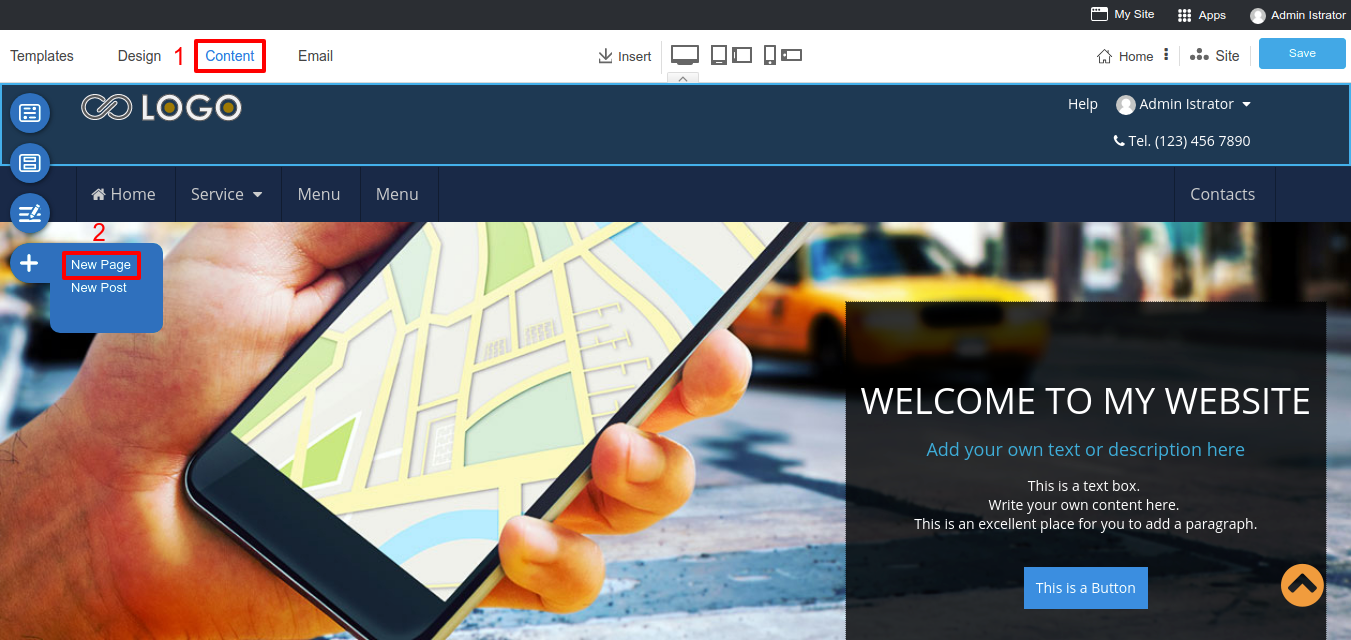Open the sidebar edit-pencil icon button

click(x=30, y=213)
